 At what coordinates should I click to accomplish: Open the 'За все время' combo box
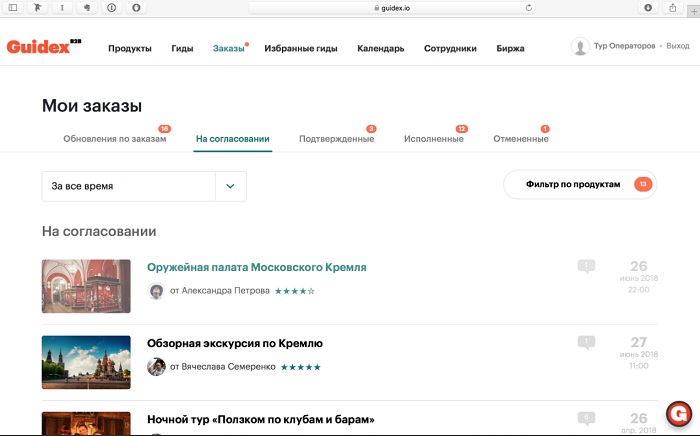[x=129, y=186]
